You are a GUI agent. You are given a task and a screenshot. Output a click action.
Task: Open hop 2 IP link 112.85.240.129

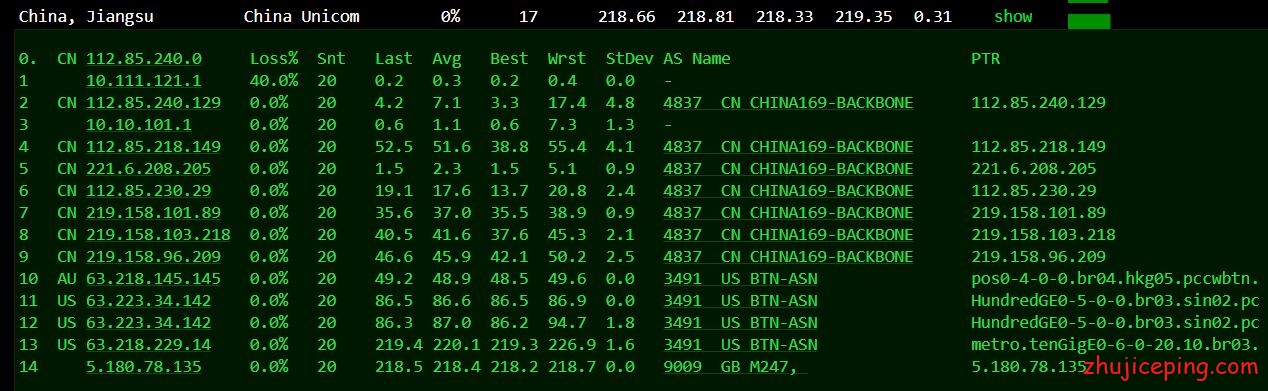(x=153, y=102)
